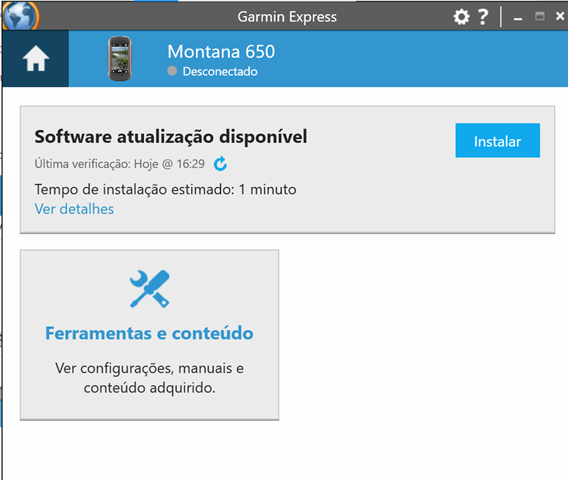Open the settings gear icon
Screen dimensions: 568x480
click(x=462, y=17)
